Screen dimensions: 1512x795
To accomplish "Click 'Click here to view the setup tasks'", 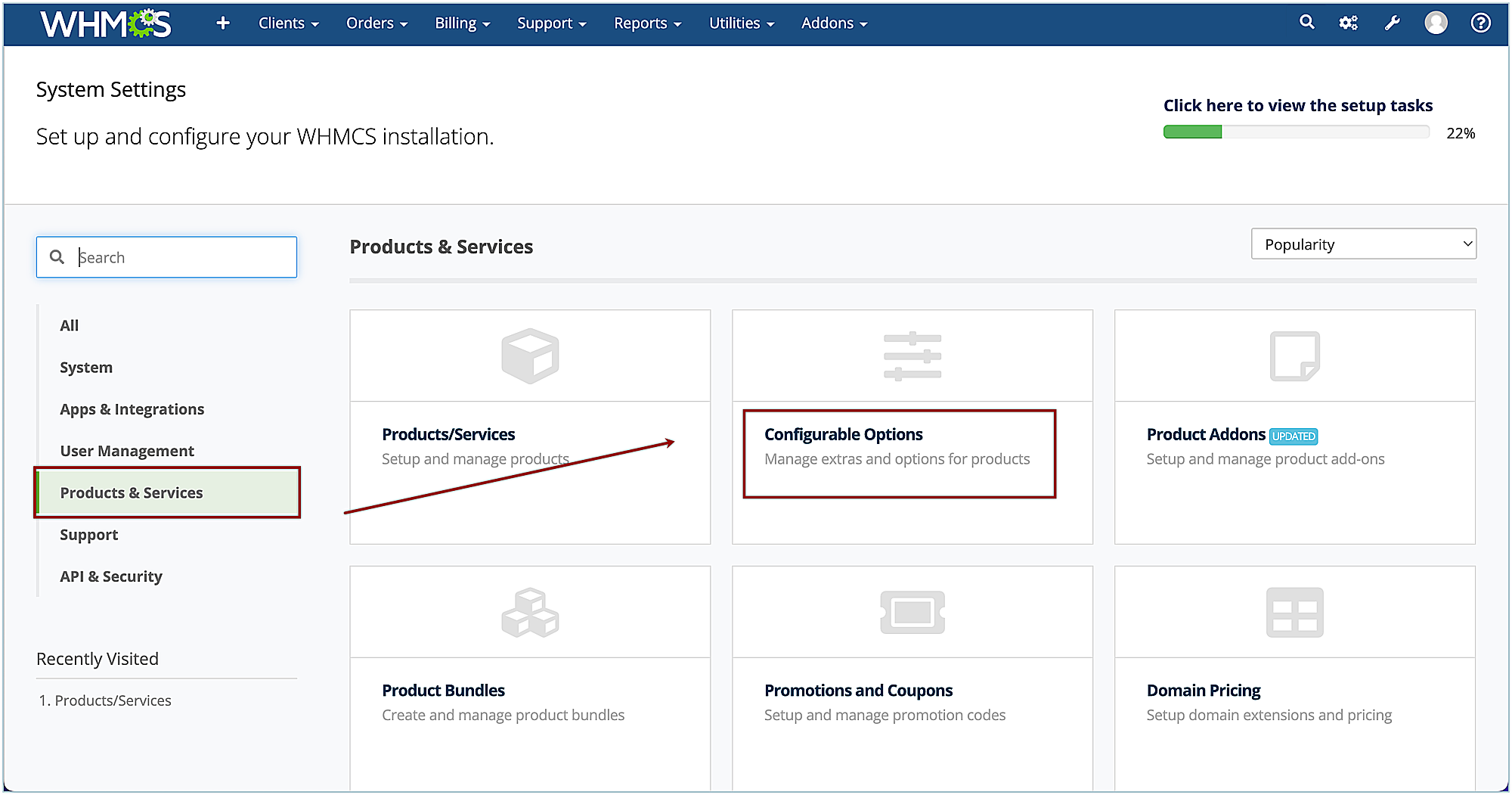I will (1297, 106).
